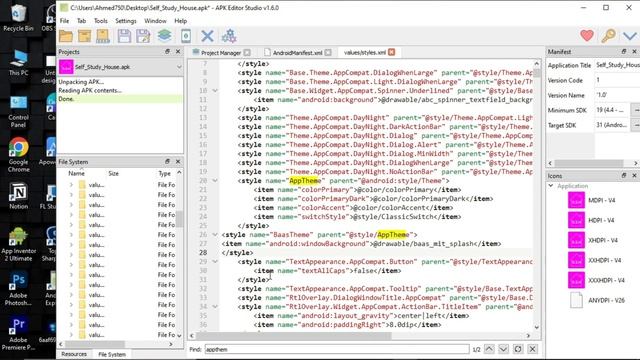Close the File System panel
This screenshot has width=640, height=360.
click(178, 162)
